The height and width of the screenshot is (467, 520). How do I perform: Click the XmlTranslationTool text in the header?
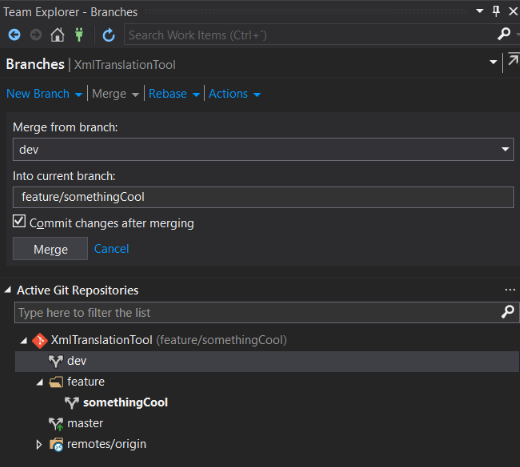(x=125, y=65)
